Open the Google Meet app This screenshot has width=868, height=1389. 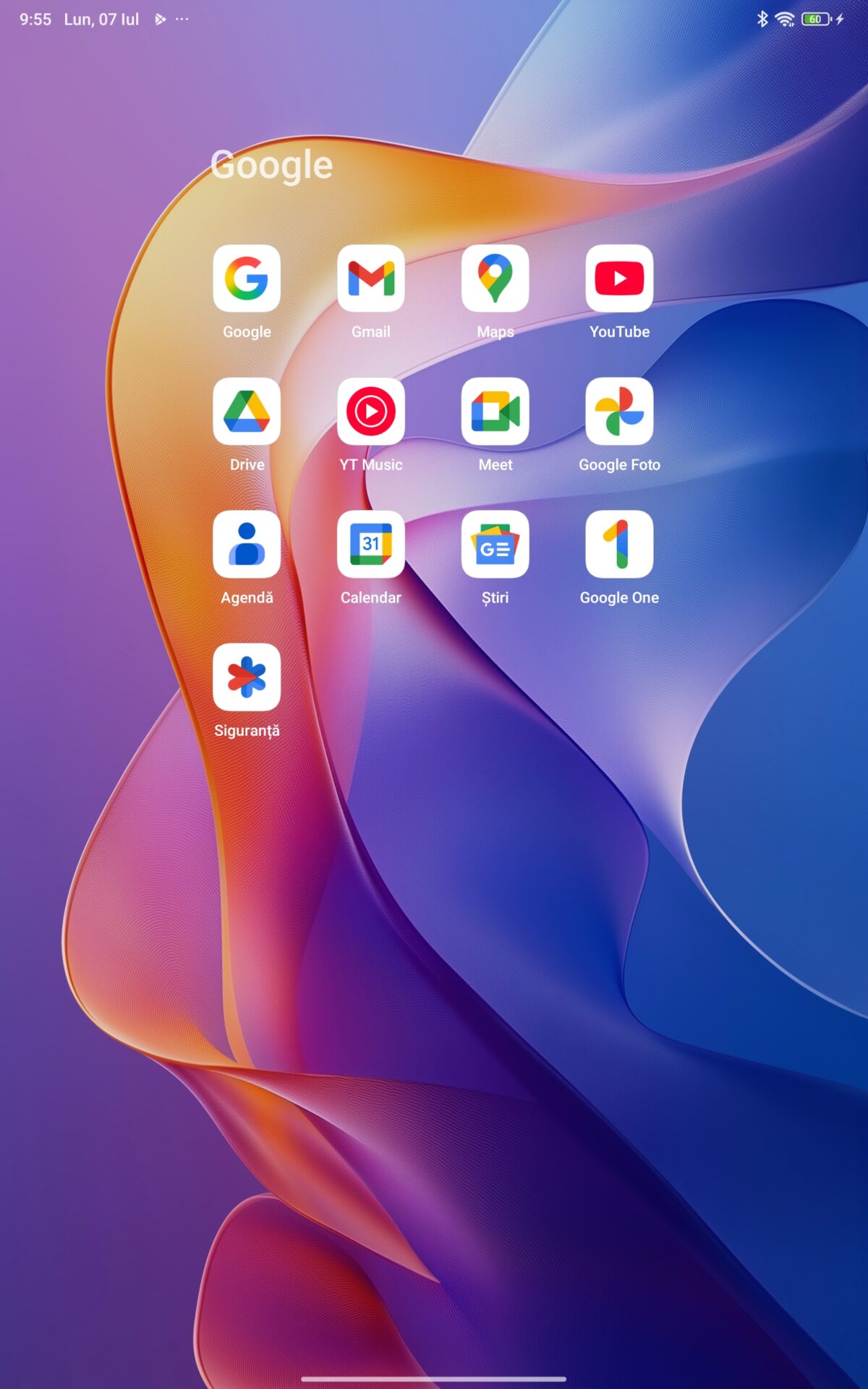pyautogui.click(x=495, y=412)
